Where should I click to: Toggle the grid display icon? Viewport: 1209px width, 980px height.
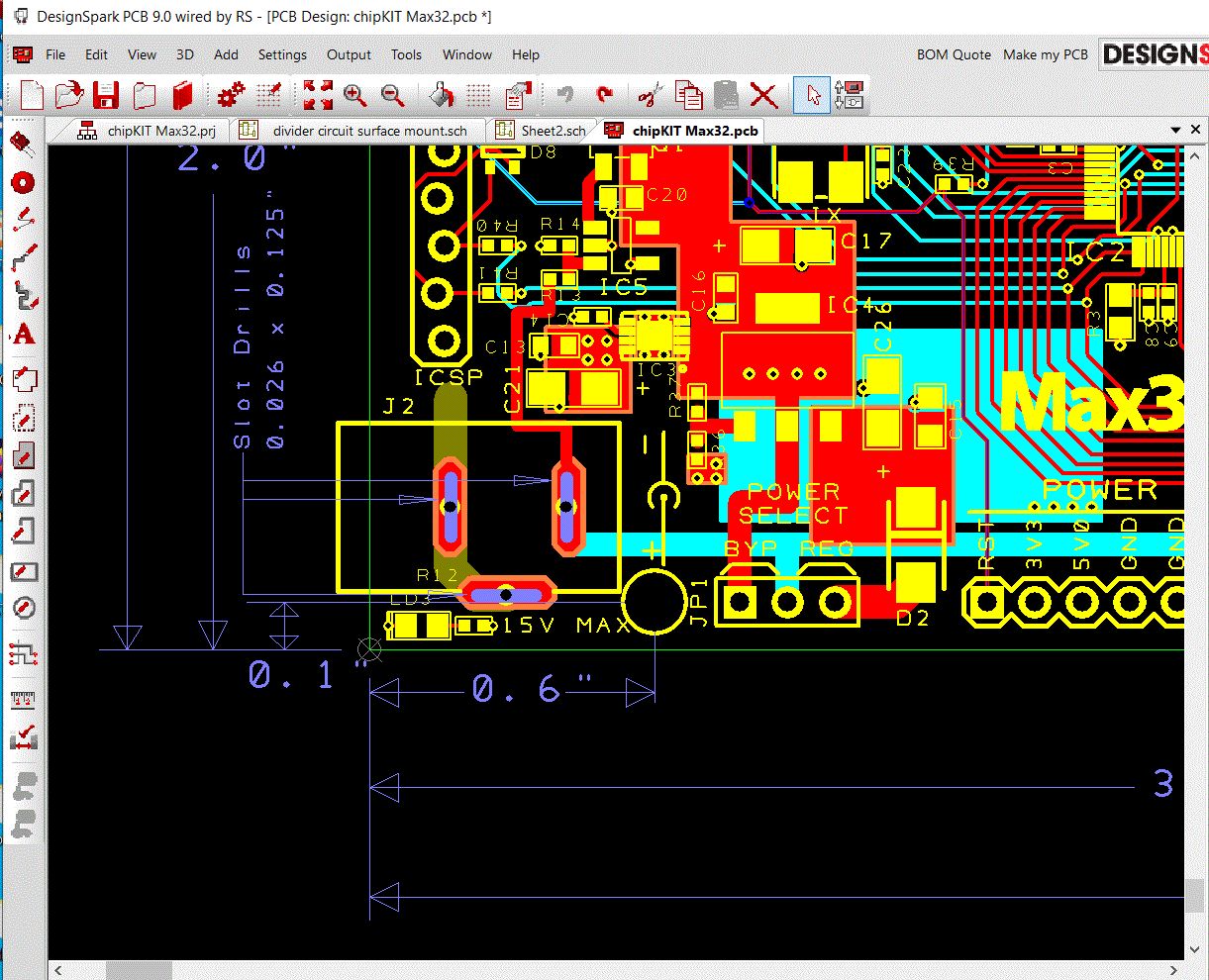click(x=479, y=95)
